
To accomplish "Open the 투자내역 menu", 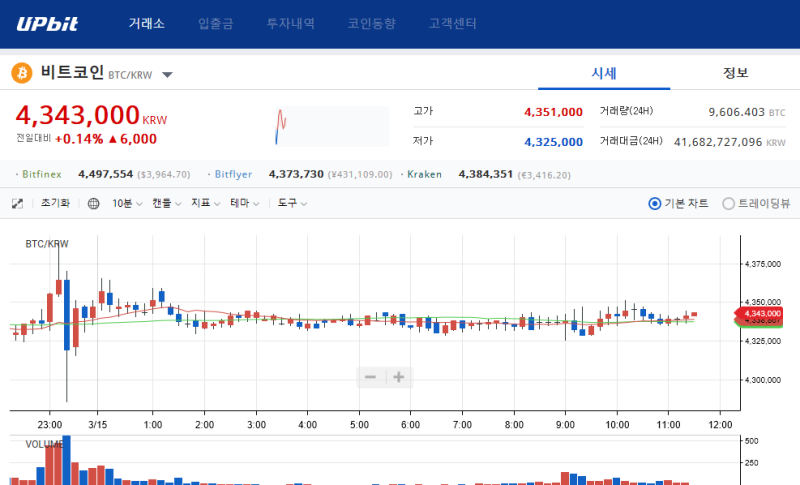I will (290, 23).
